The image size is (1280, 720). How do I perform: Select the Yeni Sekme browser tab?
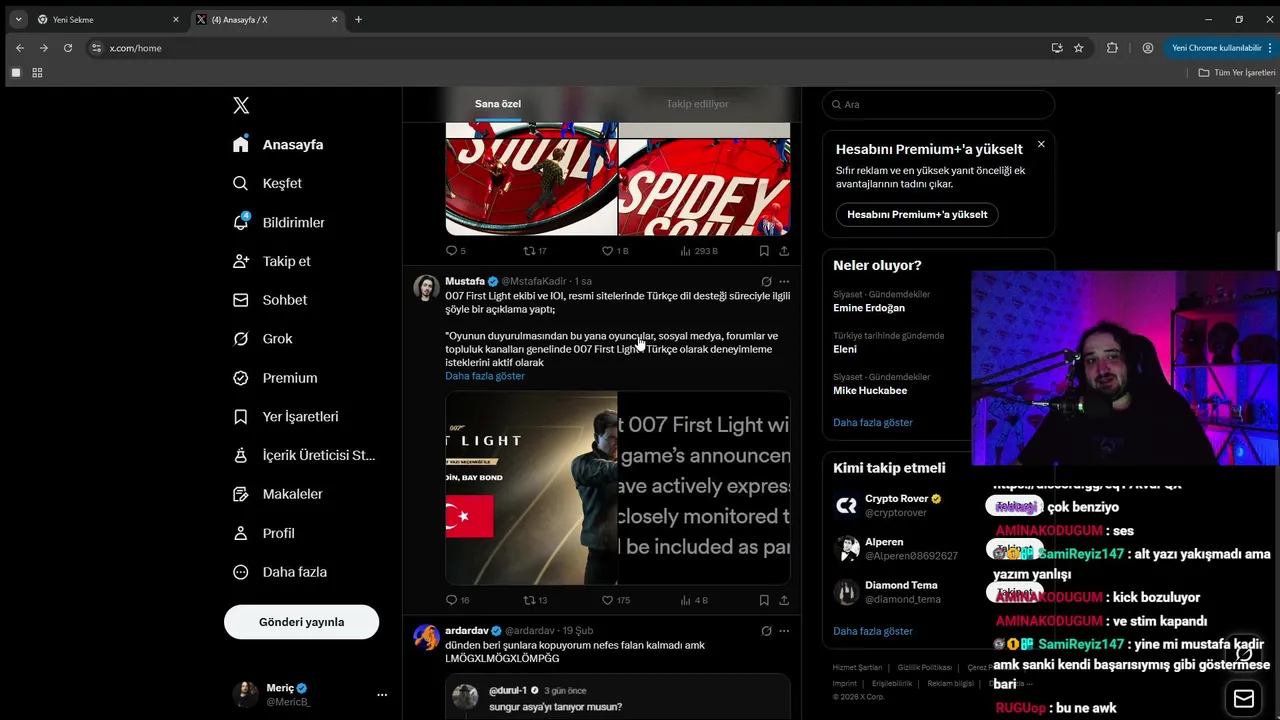(109, 19)
